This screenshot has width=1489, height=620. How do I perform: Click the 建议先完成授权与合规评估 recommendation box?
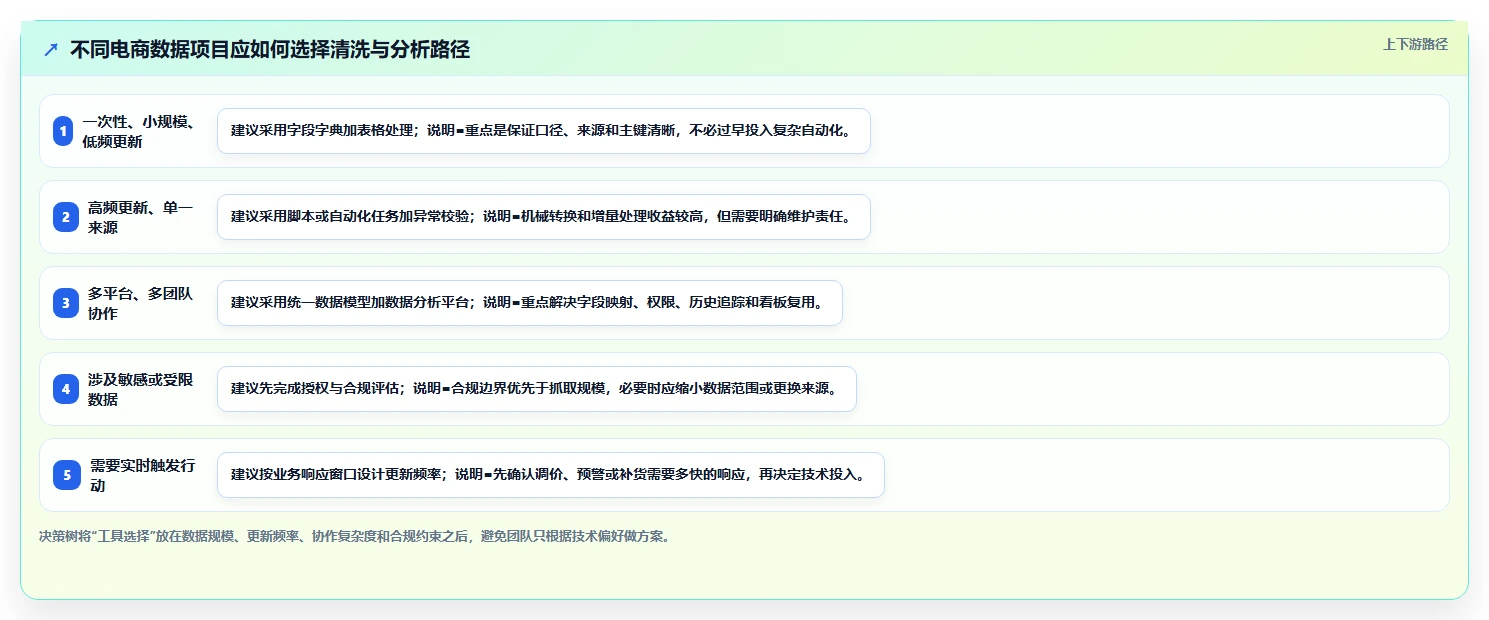[x=537, y=389]
